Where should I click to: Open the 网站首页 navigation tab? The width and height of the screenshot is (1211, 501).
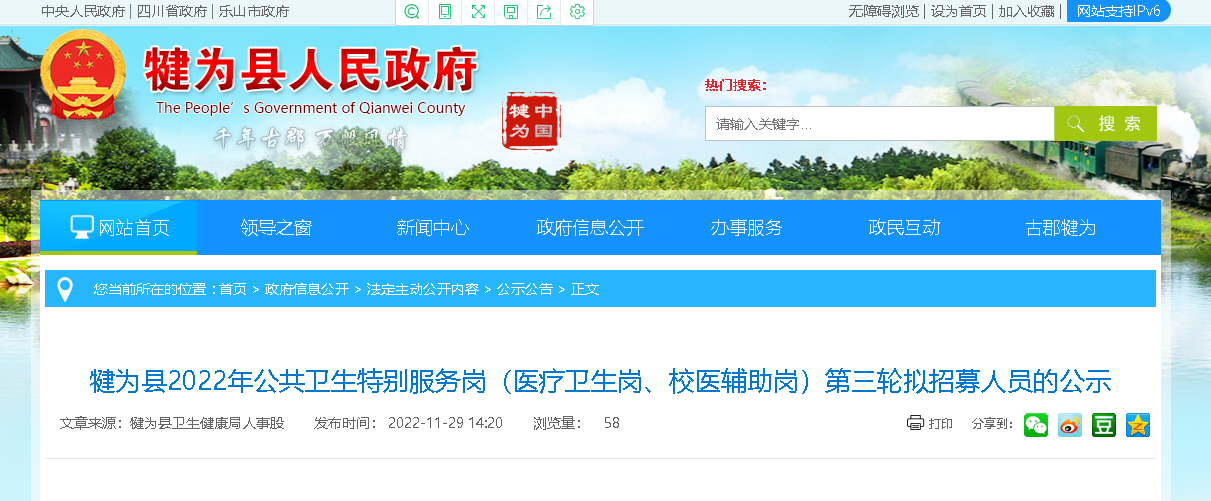click(119, 227)
